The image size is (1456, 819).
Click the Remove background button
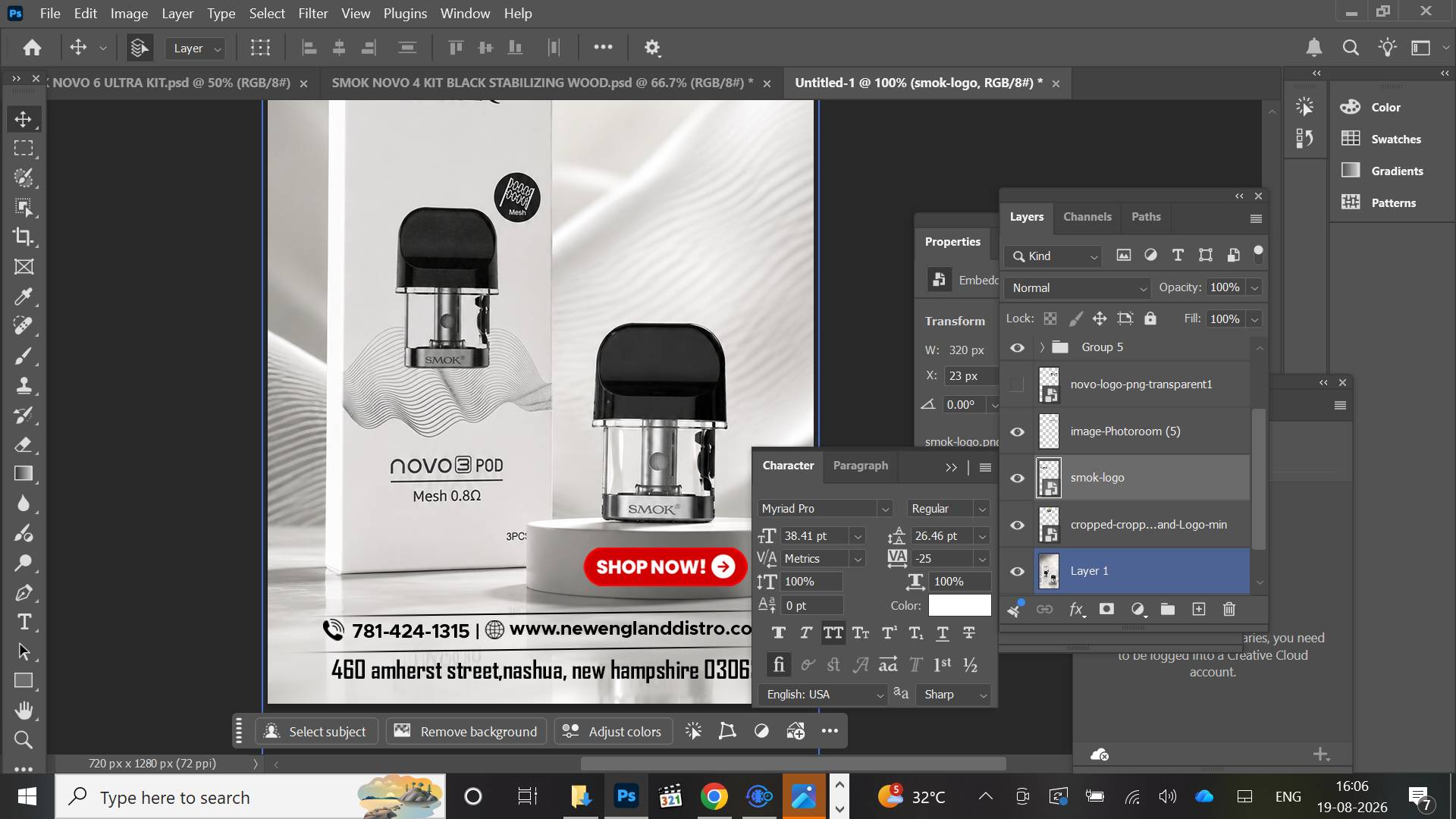click(x=466, y=732)
